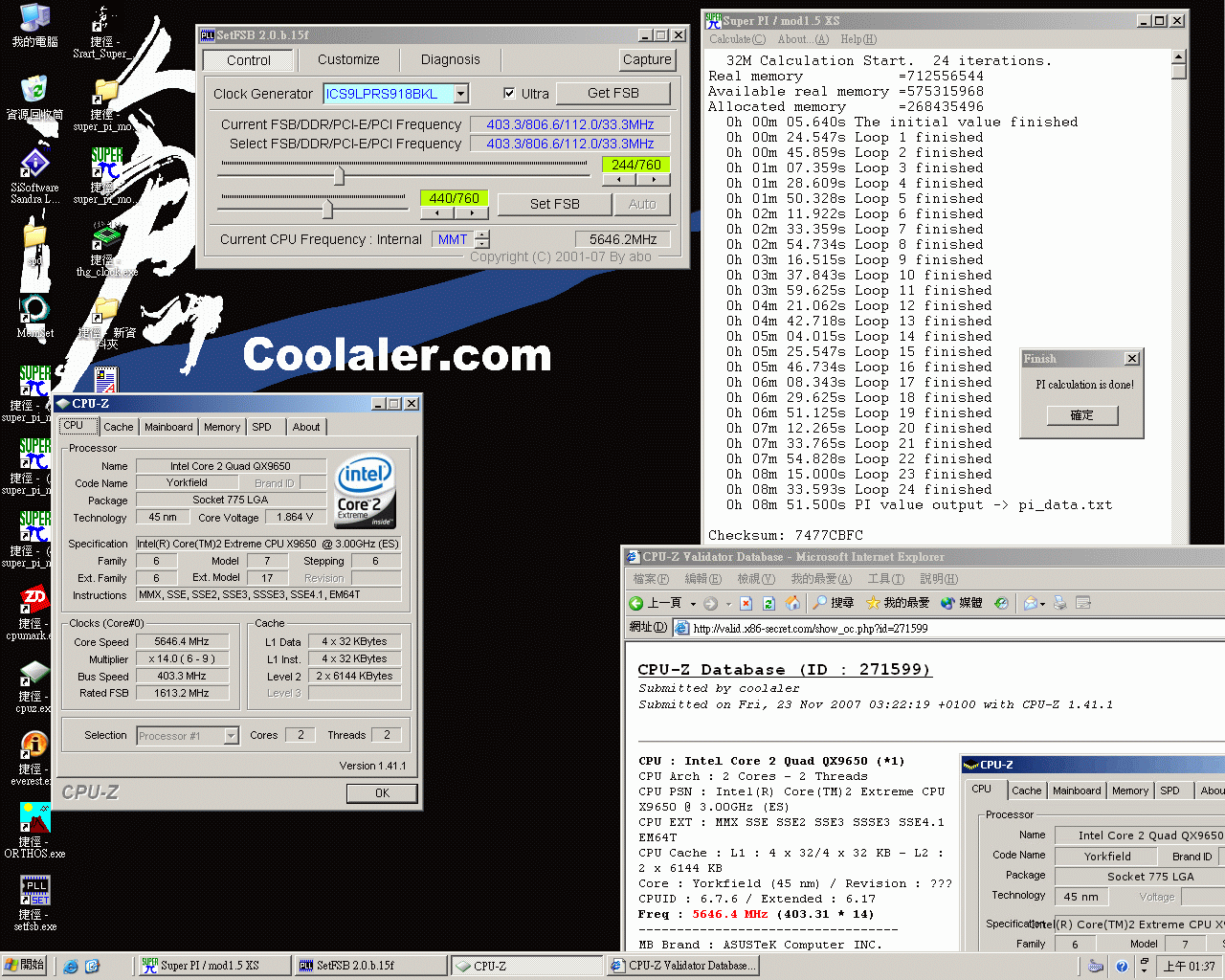1225x980 pixels.
Task: Click the Internet Explorer back arrow icon
Action: (636, 603)
